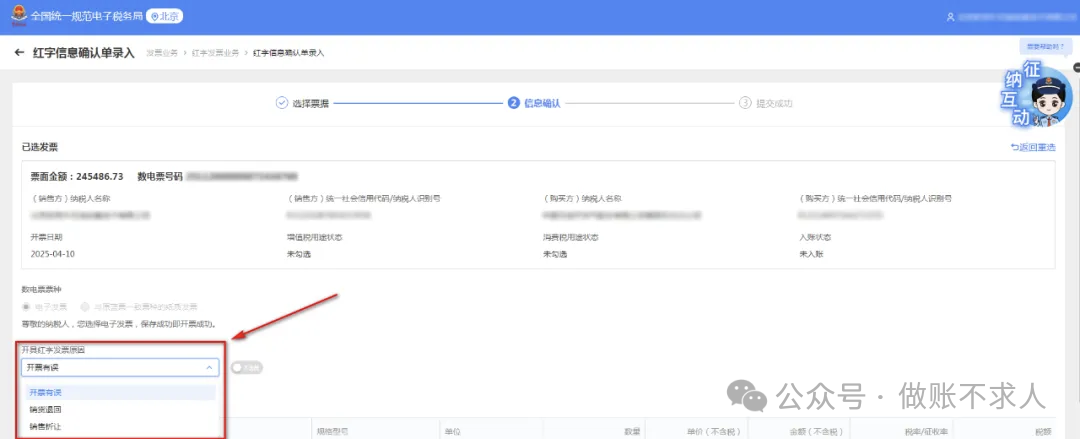Click the 规格型号 column header

pos(332,431)
